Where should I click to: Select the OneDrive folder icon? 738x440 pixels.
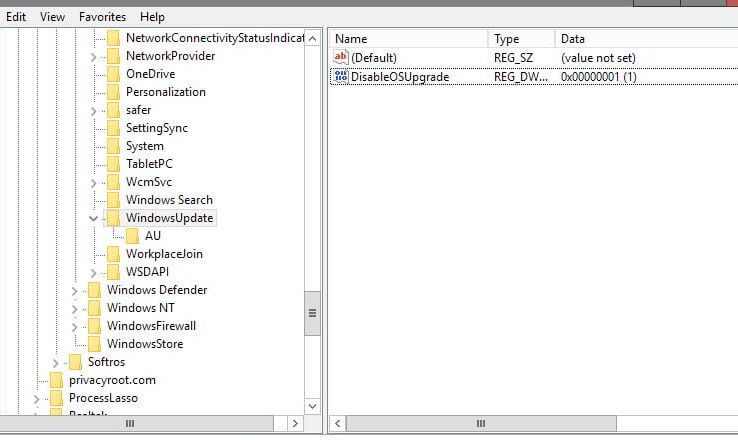[x=113, y=74]
